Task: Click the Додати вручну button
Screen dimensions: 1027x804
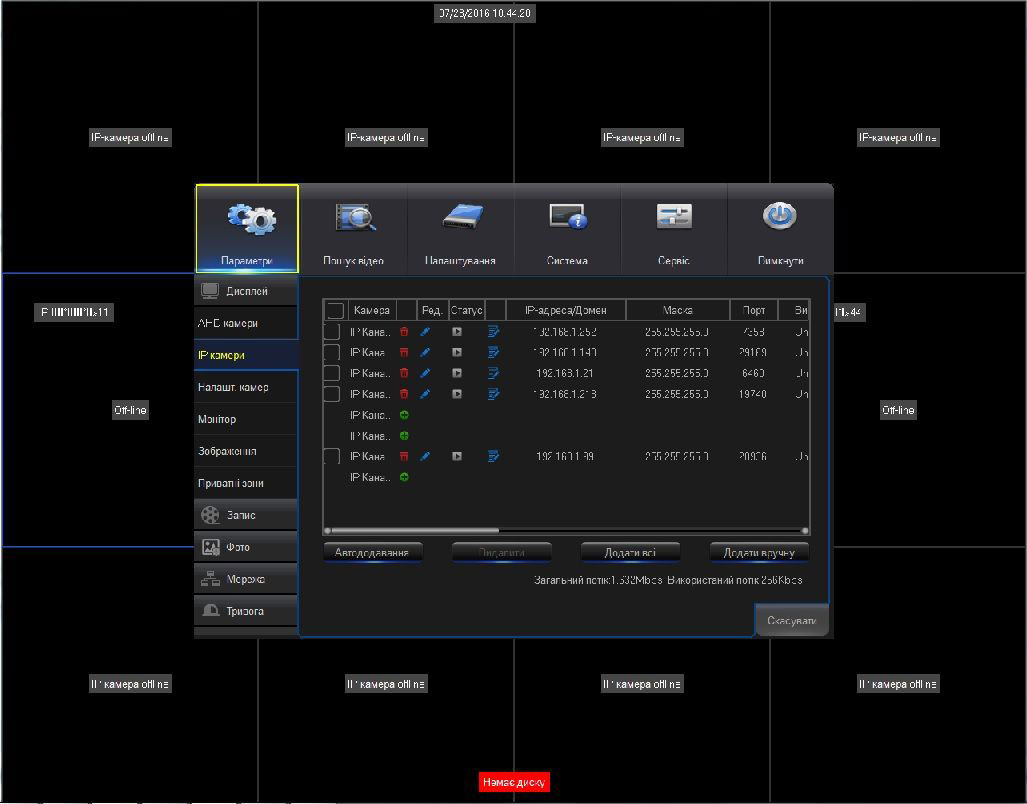Action: [759, 552]
